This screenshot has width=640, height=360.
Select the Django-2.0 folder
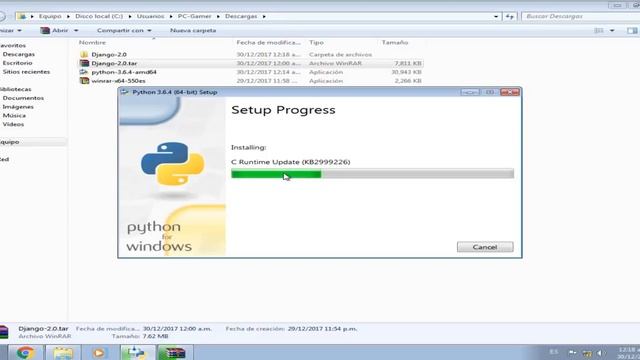[109, 54]
